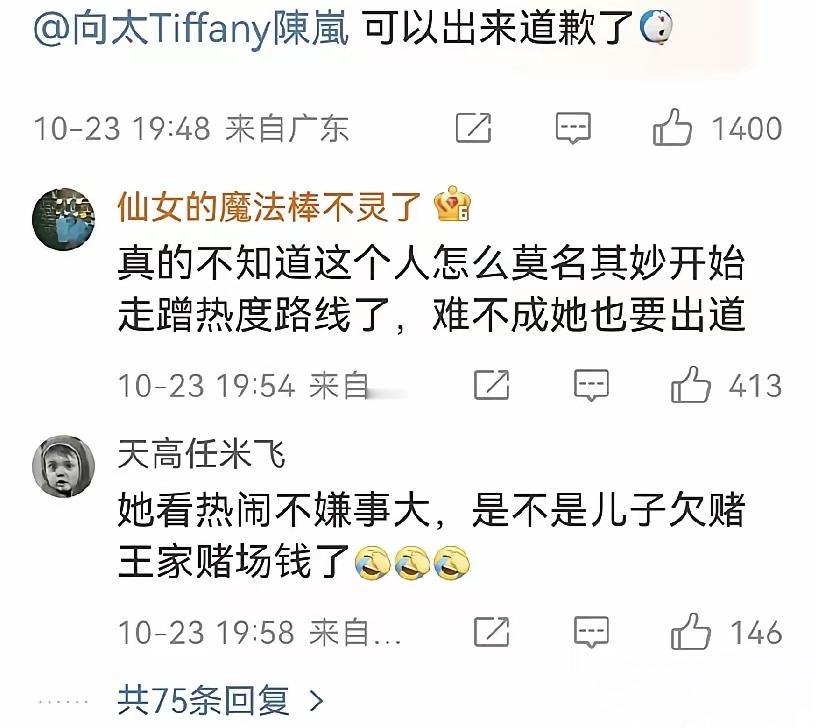Like the comment with 146 likes
The image size is (816, 728).
(691, 631)
